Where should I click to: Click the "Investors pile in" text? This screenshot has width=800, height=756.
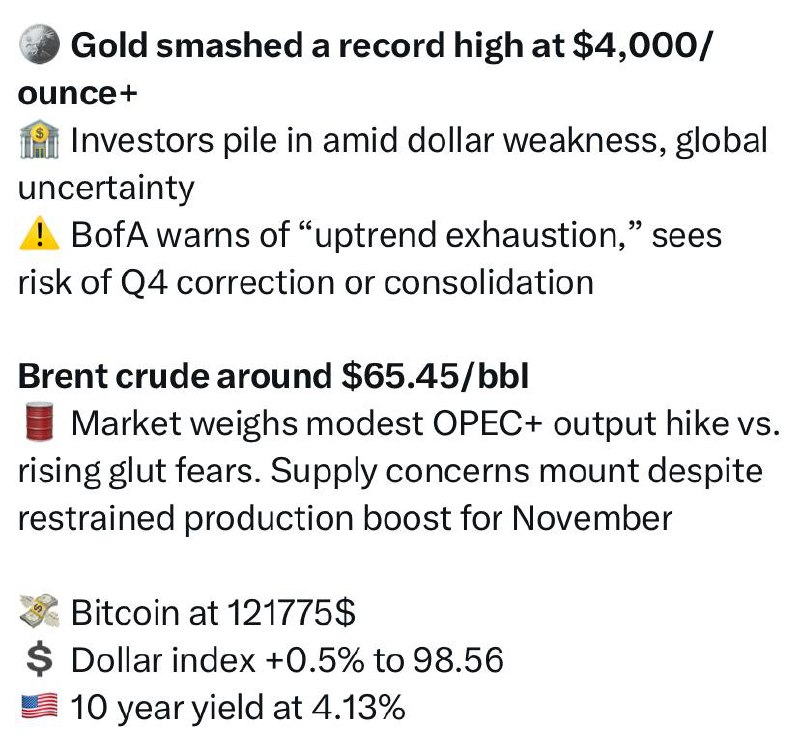pos(190,141)
